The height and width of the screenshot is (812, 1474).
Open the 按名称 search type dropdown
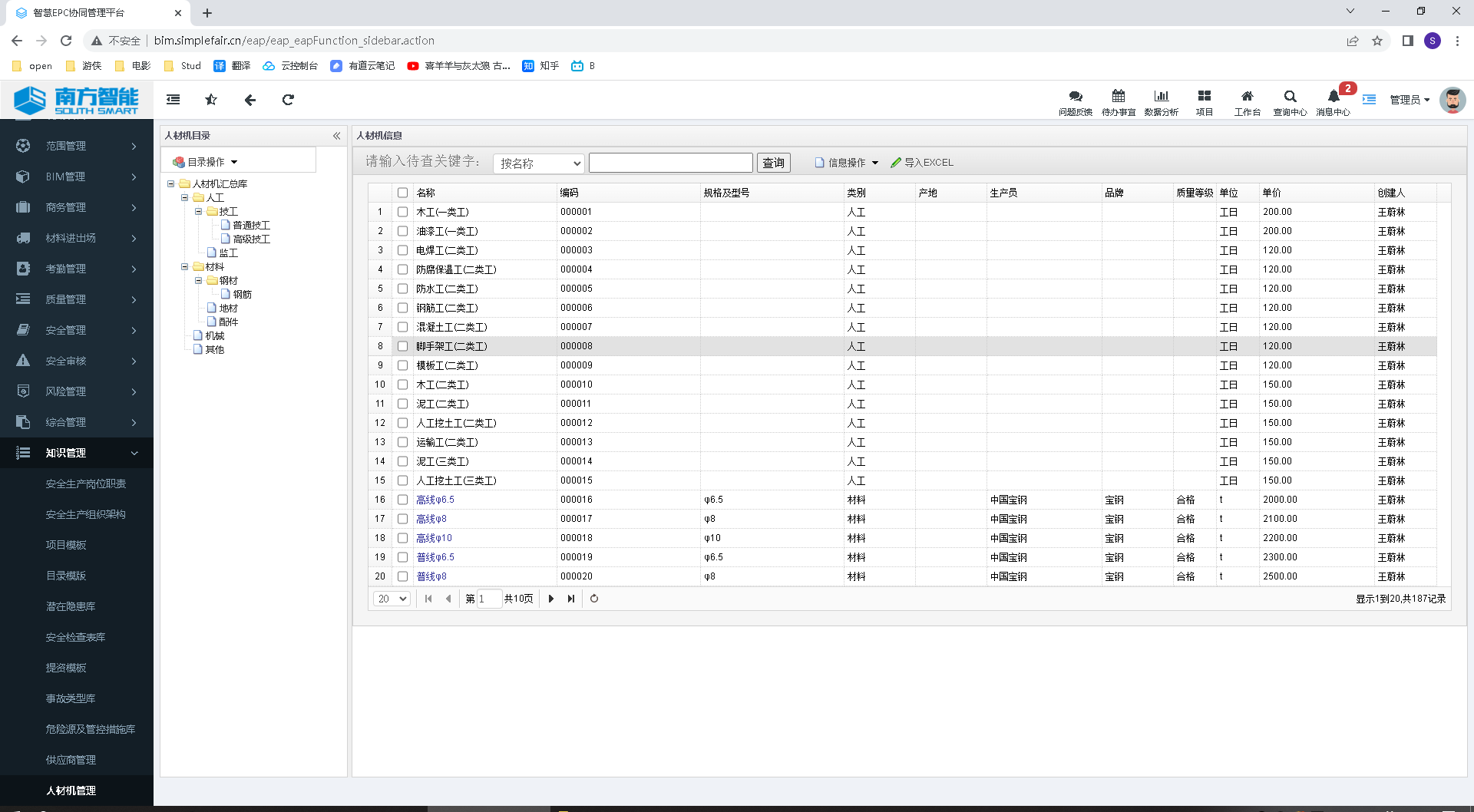tap(539, 163)
